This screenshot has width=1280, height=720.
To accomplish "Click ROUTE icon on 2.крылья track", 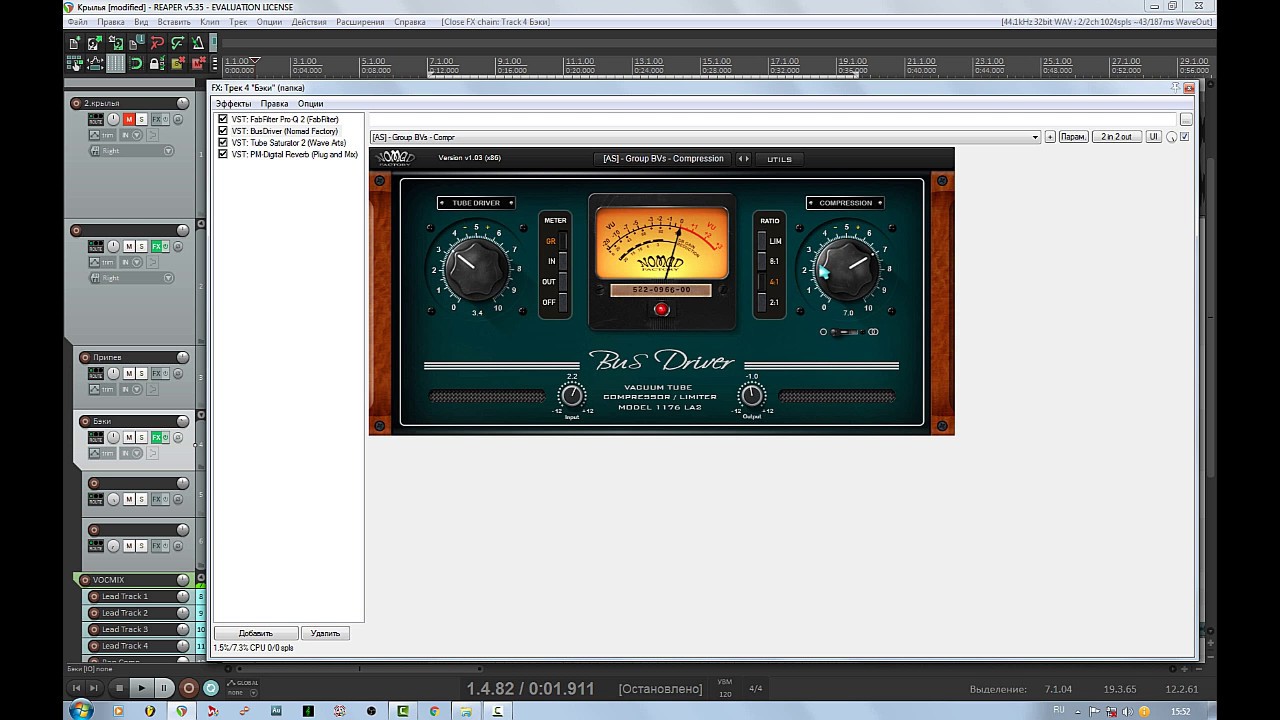I will 96,119.
